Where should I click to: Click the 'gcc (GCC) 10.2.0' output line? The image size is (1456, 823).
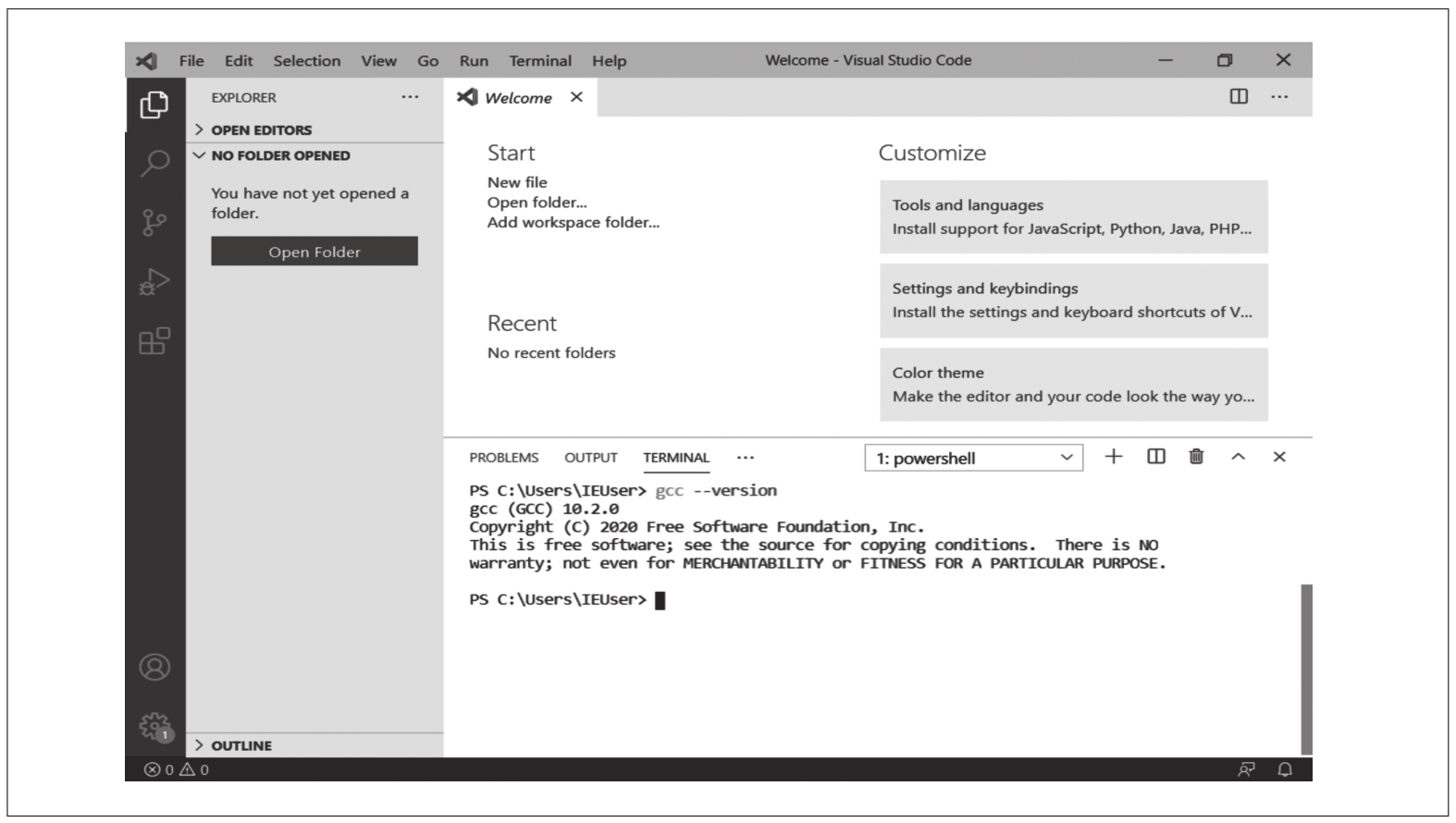click(x=544, y=509)
